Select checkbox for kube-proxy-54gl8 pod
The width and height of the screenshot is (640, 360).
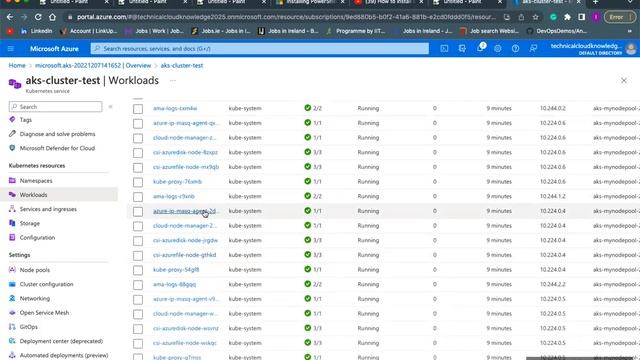coord(138,270)
